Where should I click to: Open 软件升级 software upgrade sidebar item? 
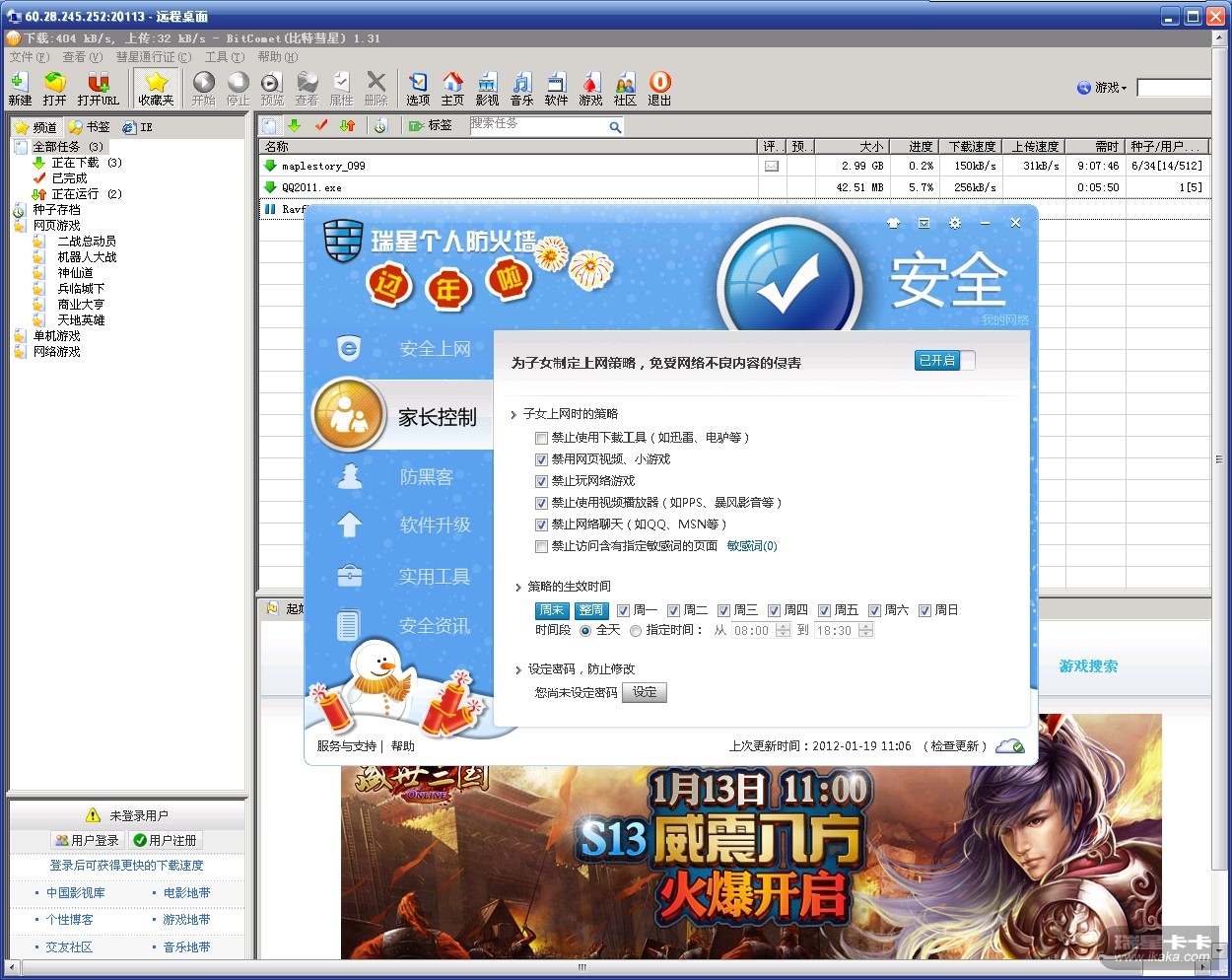(x=435, y=525)
